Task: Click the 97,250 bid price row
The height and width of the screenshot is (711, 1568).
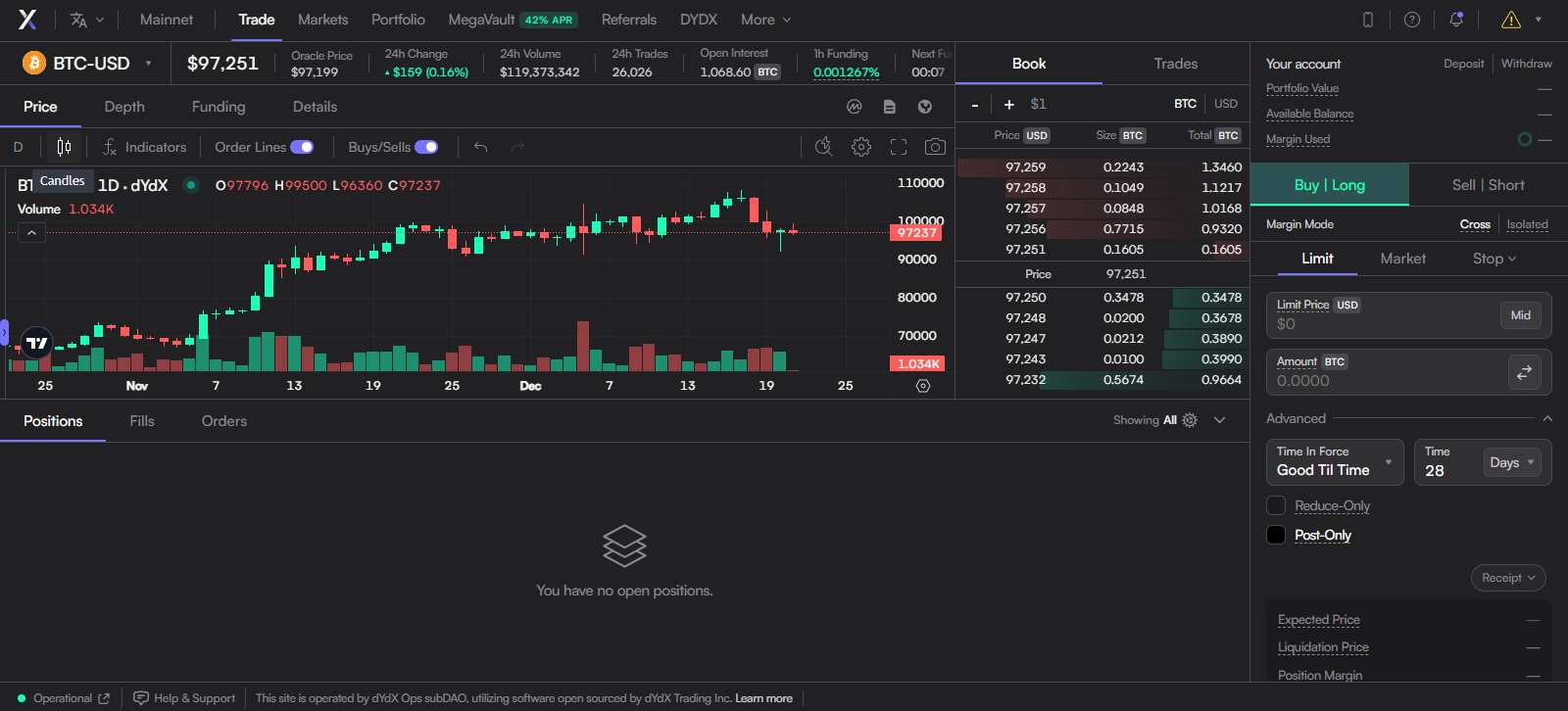Action: click(1102, 298)
